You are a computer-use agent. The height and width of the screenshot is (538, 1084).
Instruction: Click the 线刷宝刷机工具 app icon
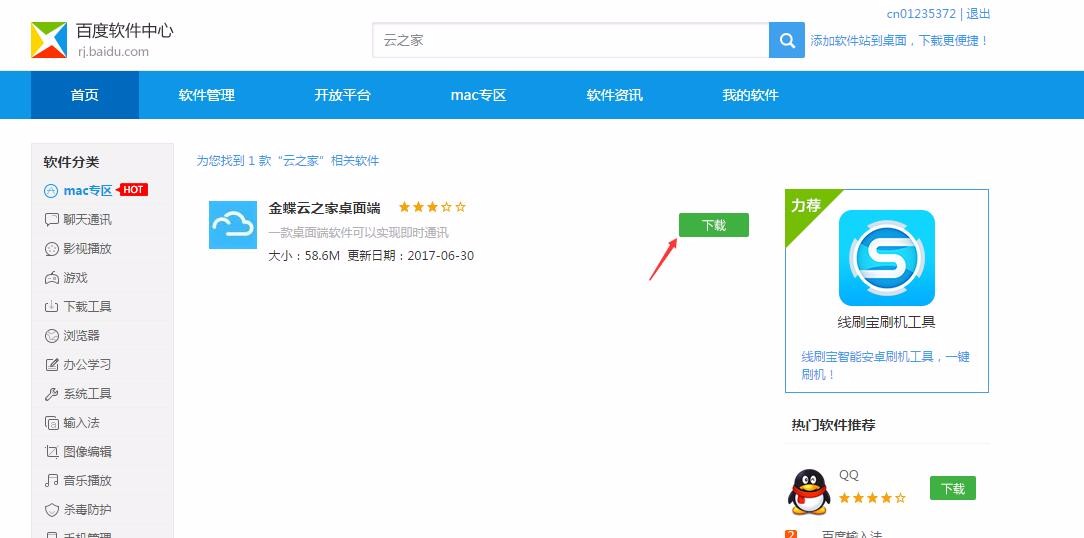(x=886, y=258)
